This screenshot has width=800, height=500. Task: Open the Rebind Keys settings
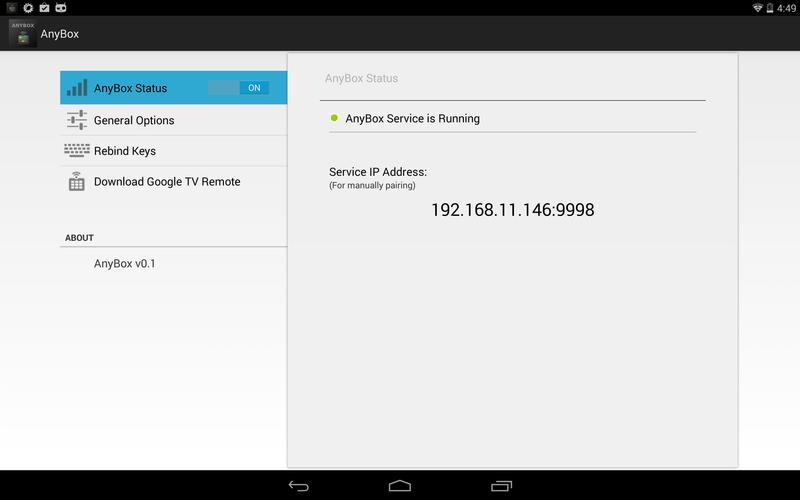pyautogui.click(x=125, y=151)
